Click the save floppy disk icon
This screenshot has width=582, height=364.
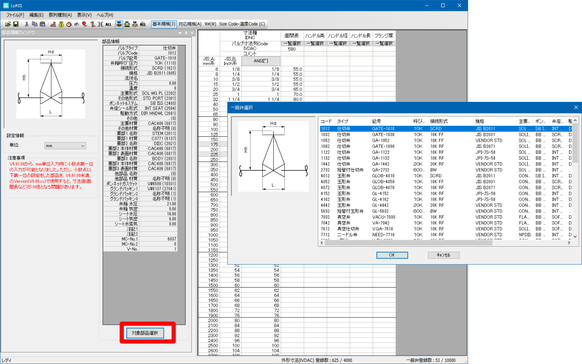pyautogui.click(x=16, y=24)
